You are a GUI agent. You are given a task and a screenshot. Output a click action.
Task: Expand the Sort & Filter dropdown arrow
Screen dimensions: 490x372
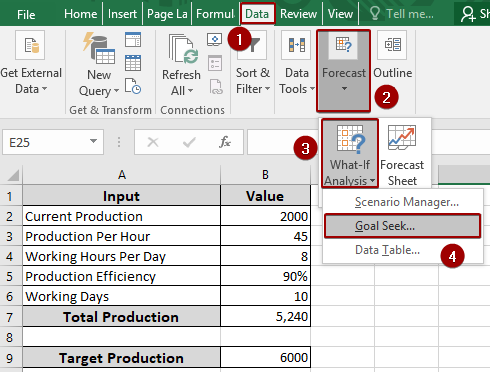pos(267,89)
